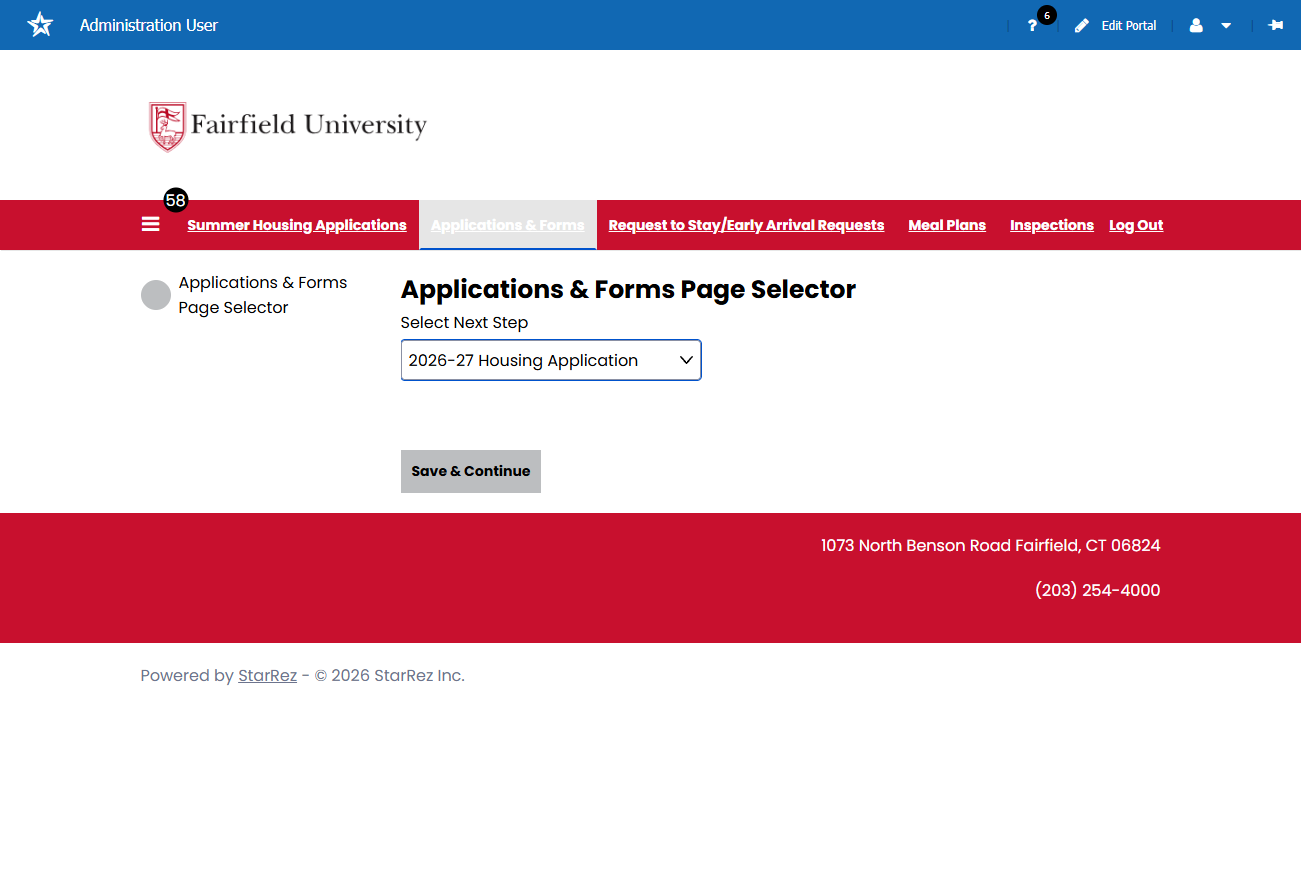Expand the Select Next Step dropdown
1301x881 pixels.
click(551, 360)
